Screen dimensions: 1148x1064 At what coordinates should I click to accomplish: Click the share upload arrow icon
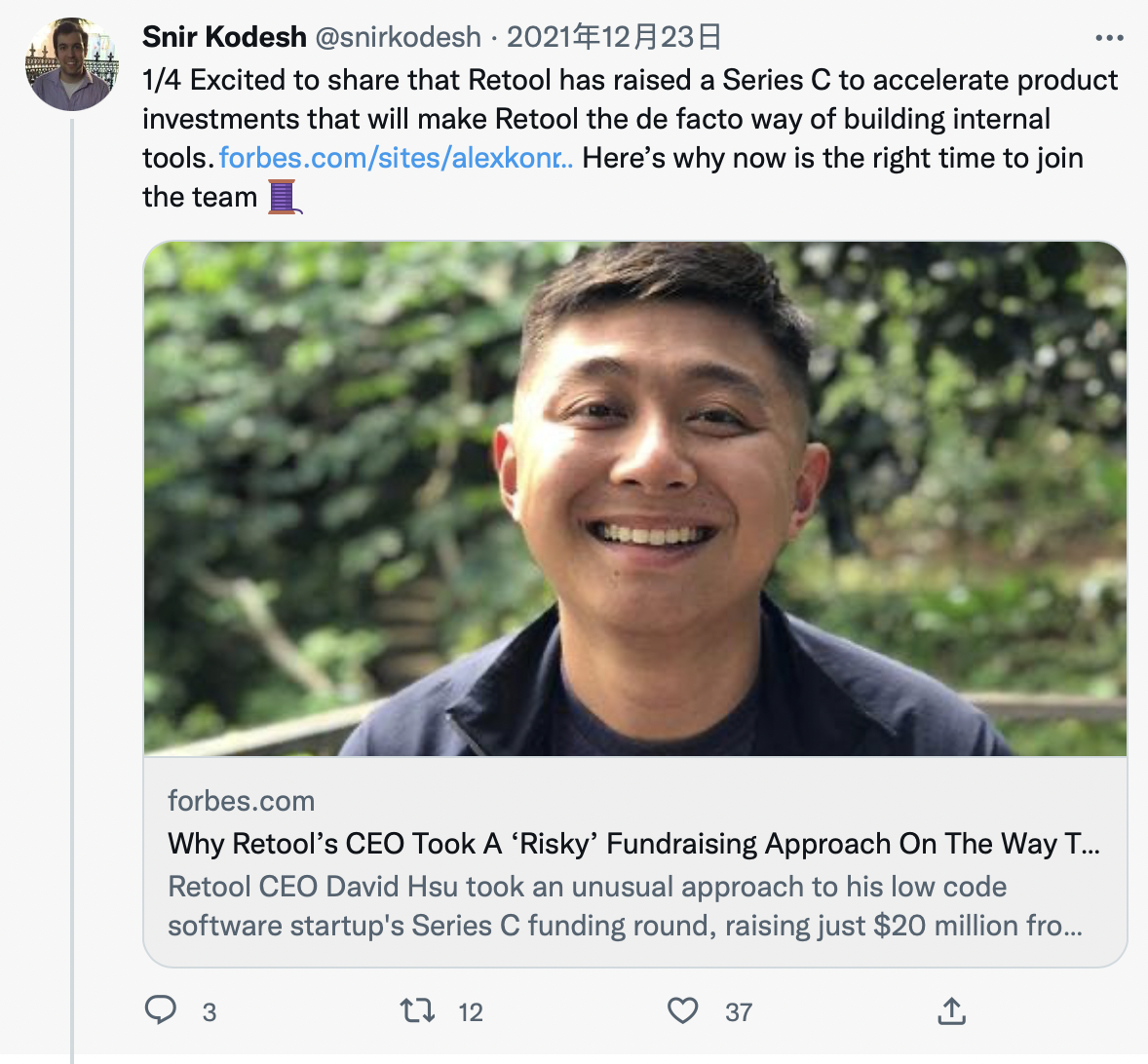[x=951, y=1011]
